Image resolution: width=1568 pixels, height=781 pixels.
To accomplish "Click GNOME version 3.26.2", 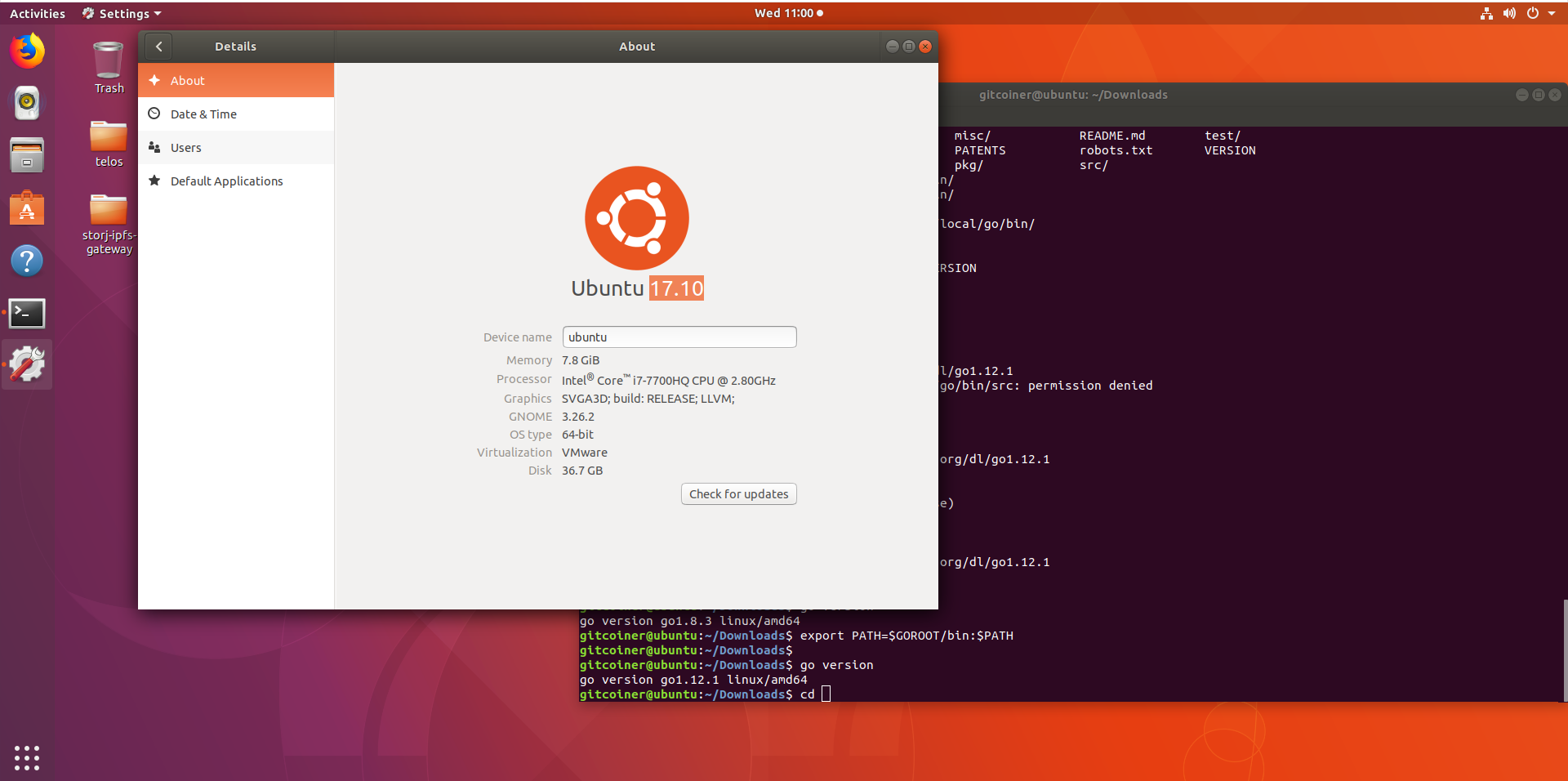I will [x=578, y=417].
